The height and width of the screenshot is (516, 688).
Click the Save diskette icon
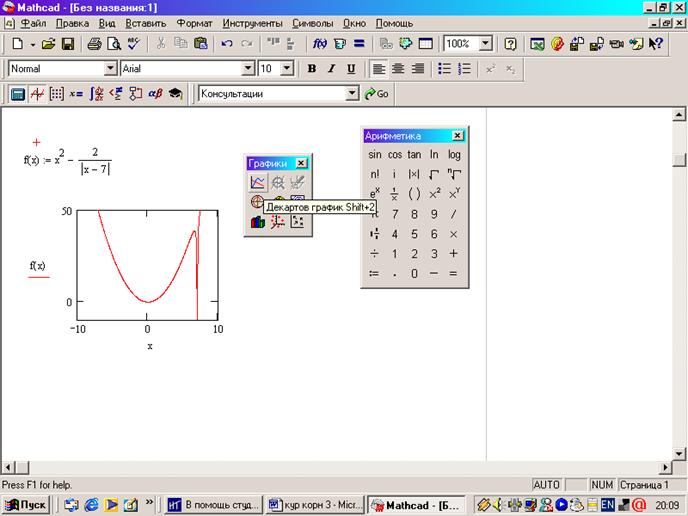tap(68, 44)
